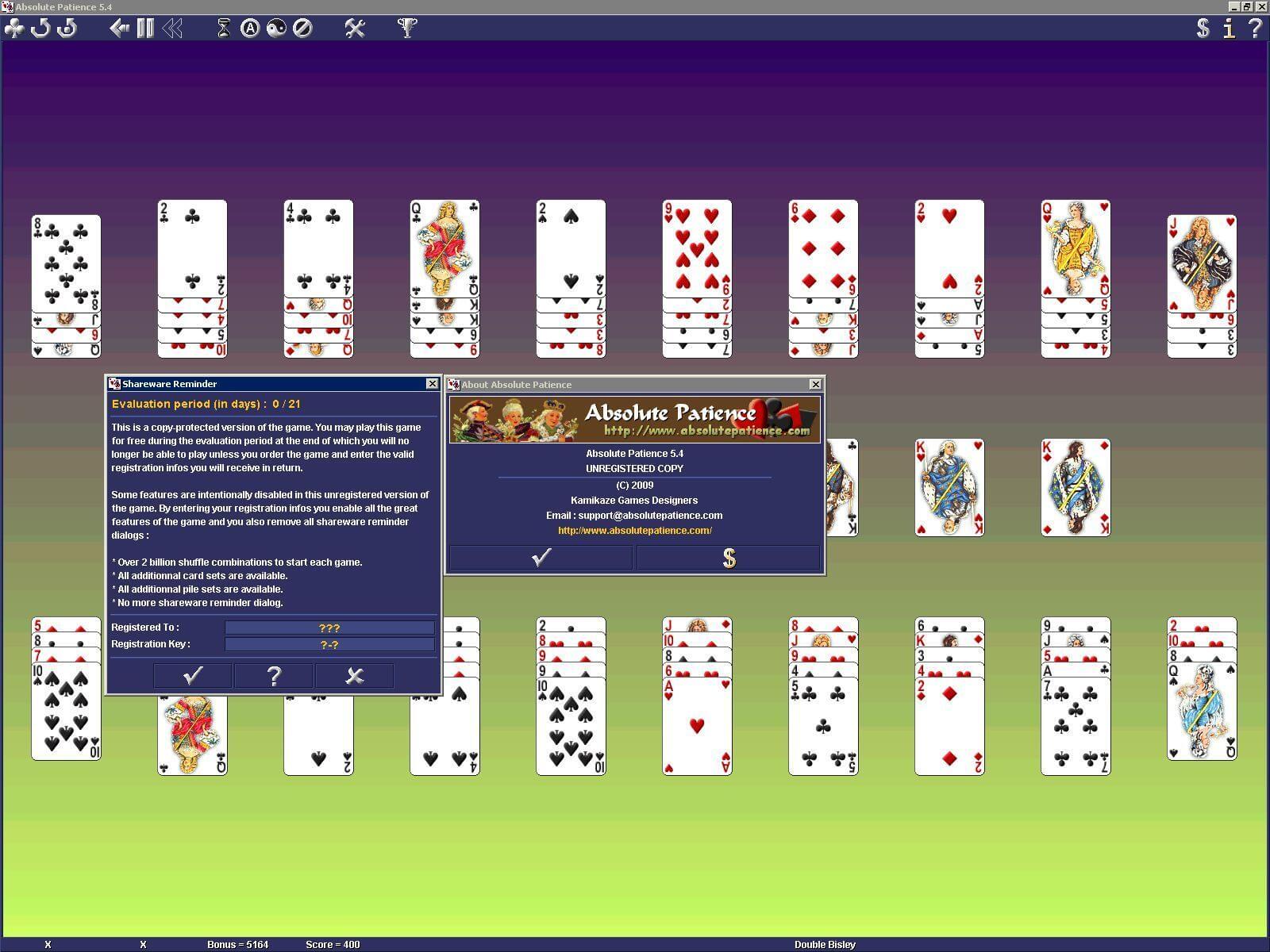This screenshot has width=1270, height=952.
Task: Click the circled A autoplay icon
Action: 250,29
